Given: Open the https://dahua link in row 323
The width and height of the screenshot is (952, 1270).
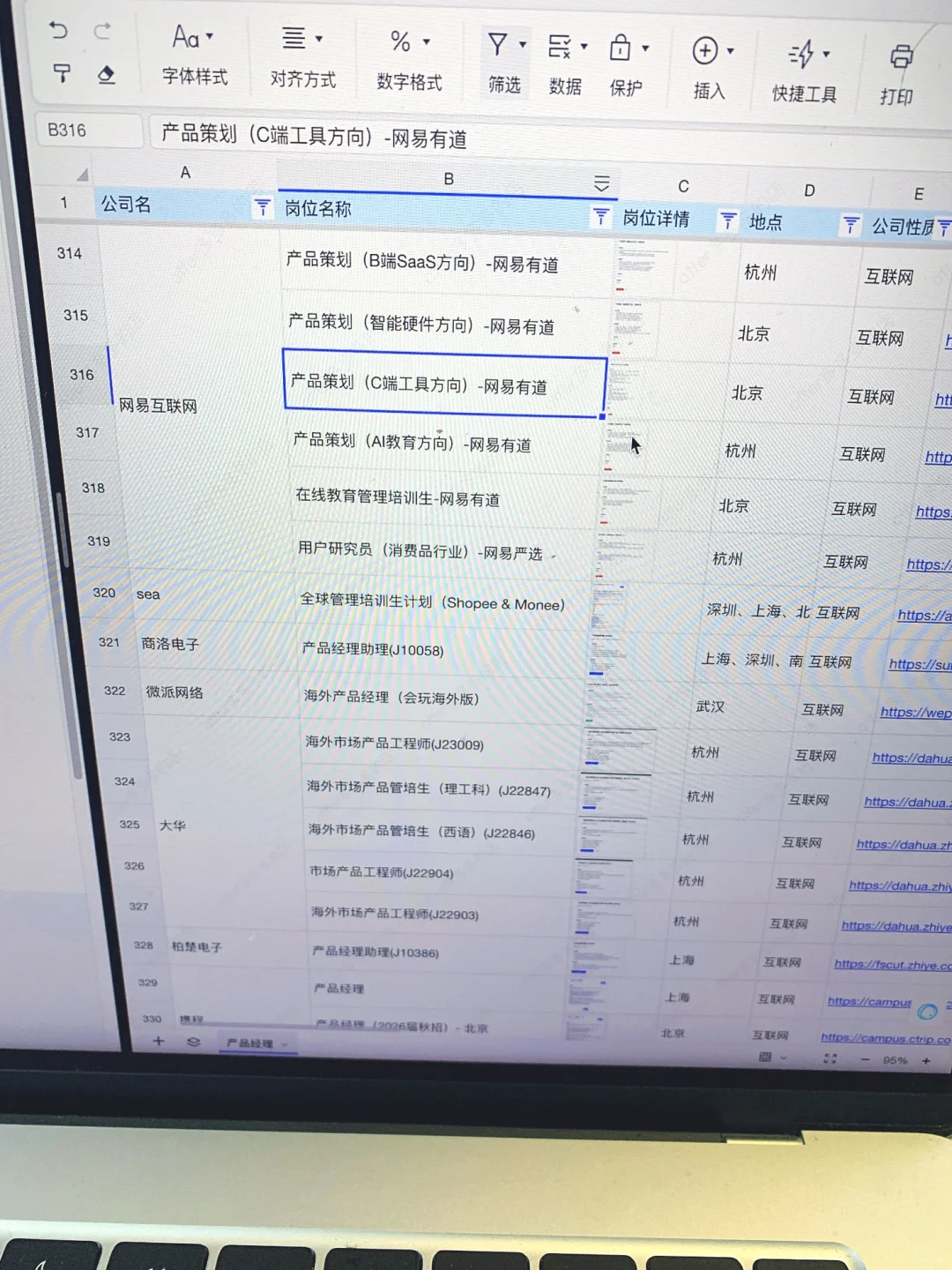Looking at the screenshot, I should coord(911,758).
